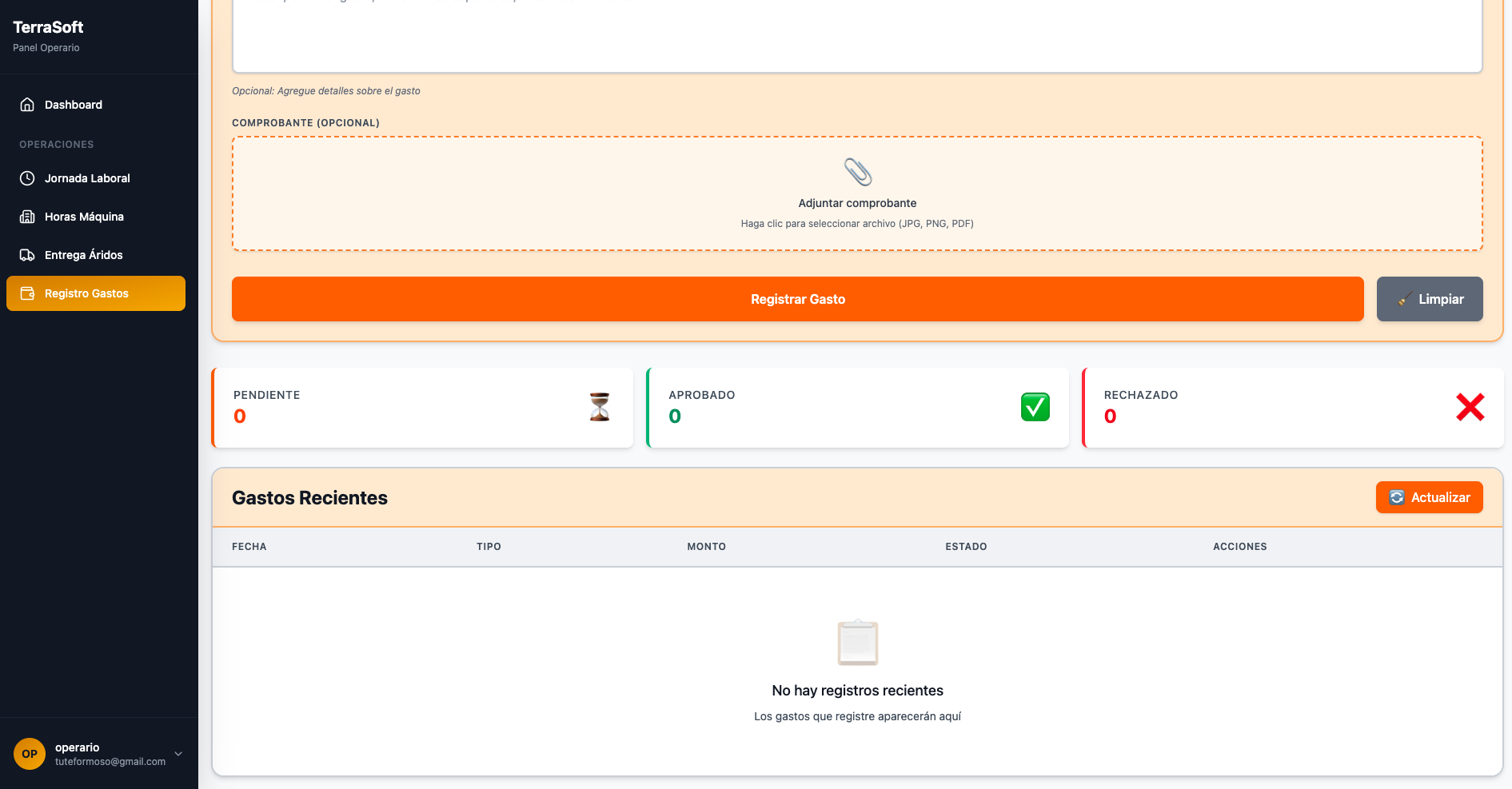Refresh list with Actualizar button
This screenshot has height=789, width=1512.
click(1429, 497)
